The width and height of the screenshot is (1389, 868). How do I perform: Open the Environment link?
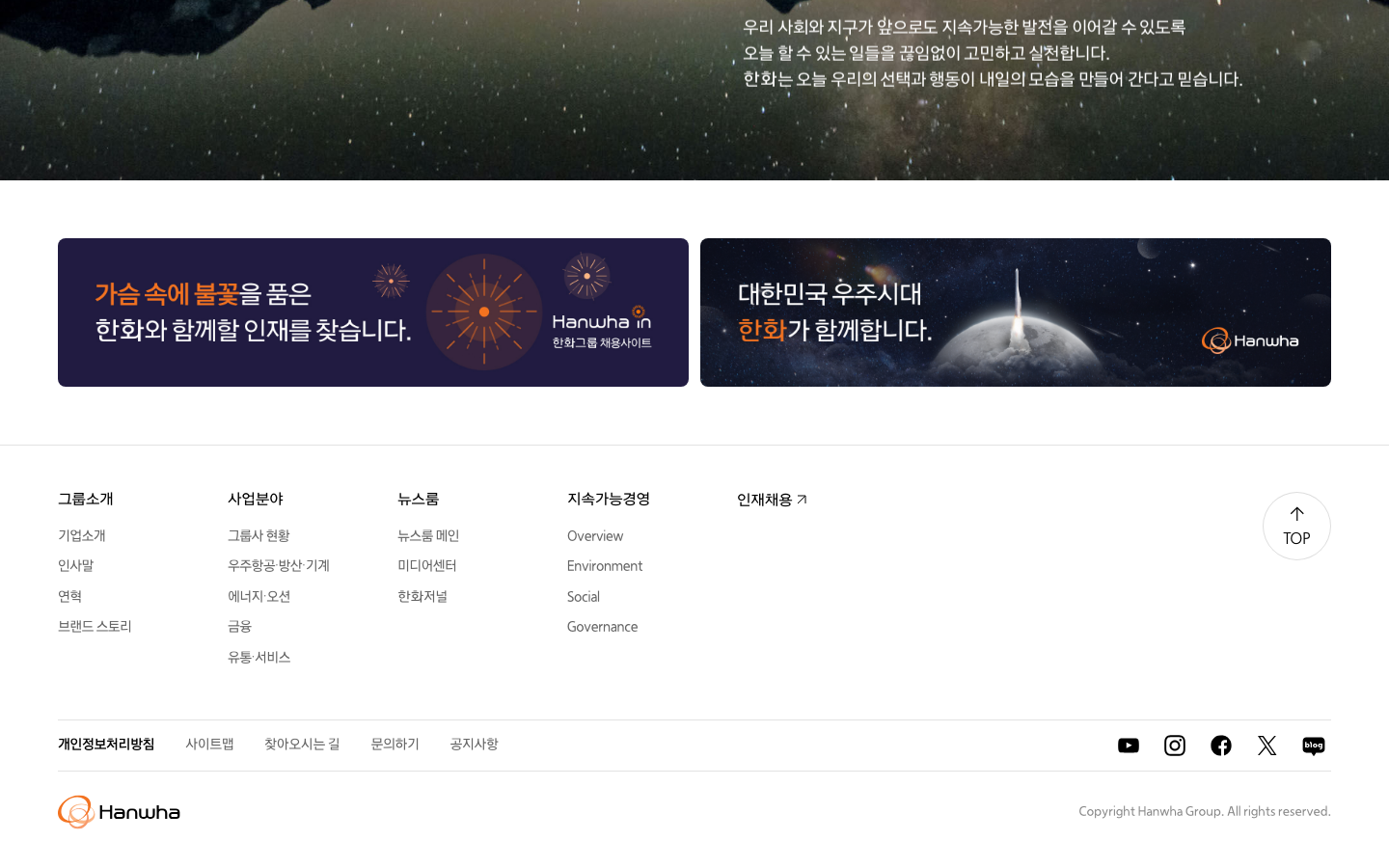(x=605, y=566)
